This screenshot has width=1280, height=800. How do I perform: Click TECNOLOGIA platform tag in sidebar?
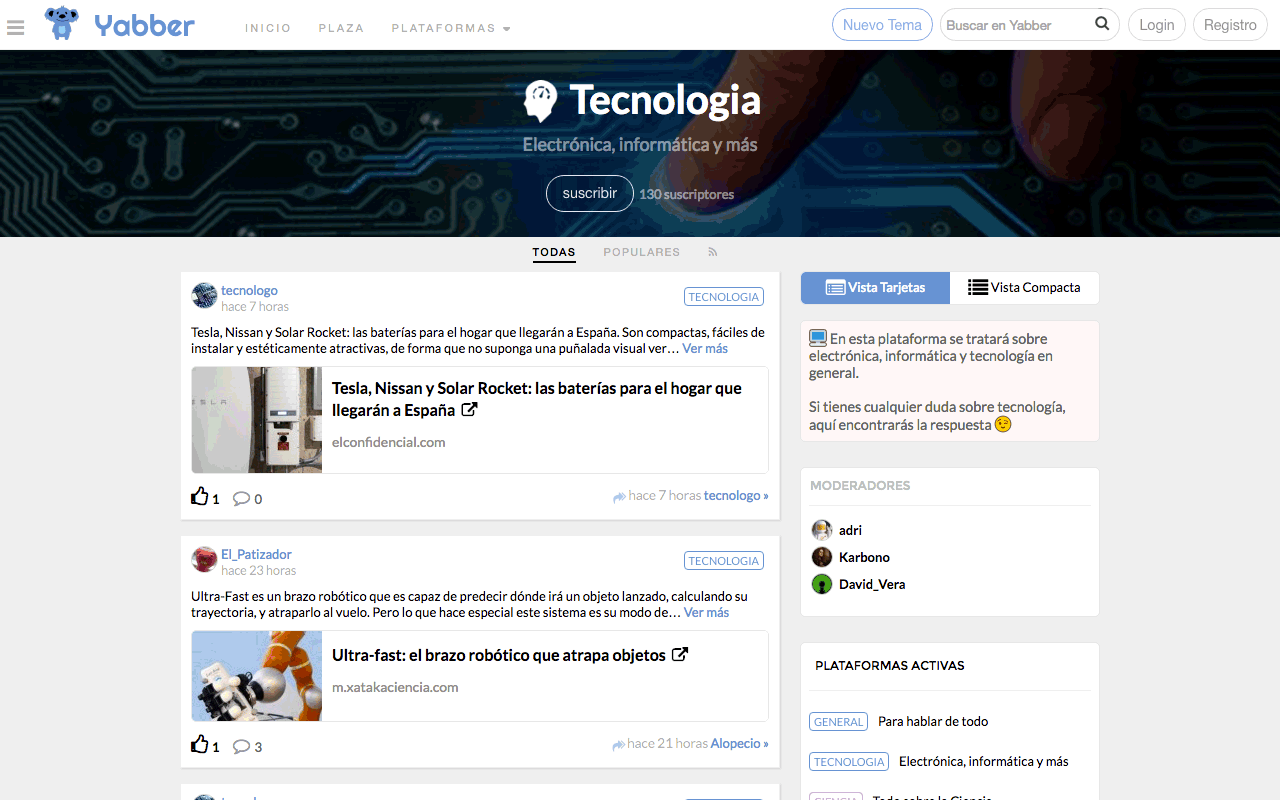pos(849,761)
